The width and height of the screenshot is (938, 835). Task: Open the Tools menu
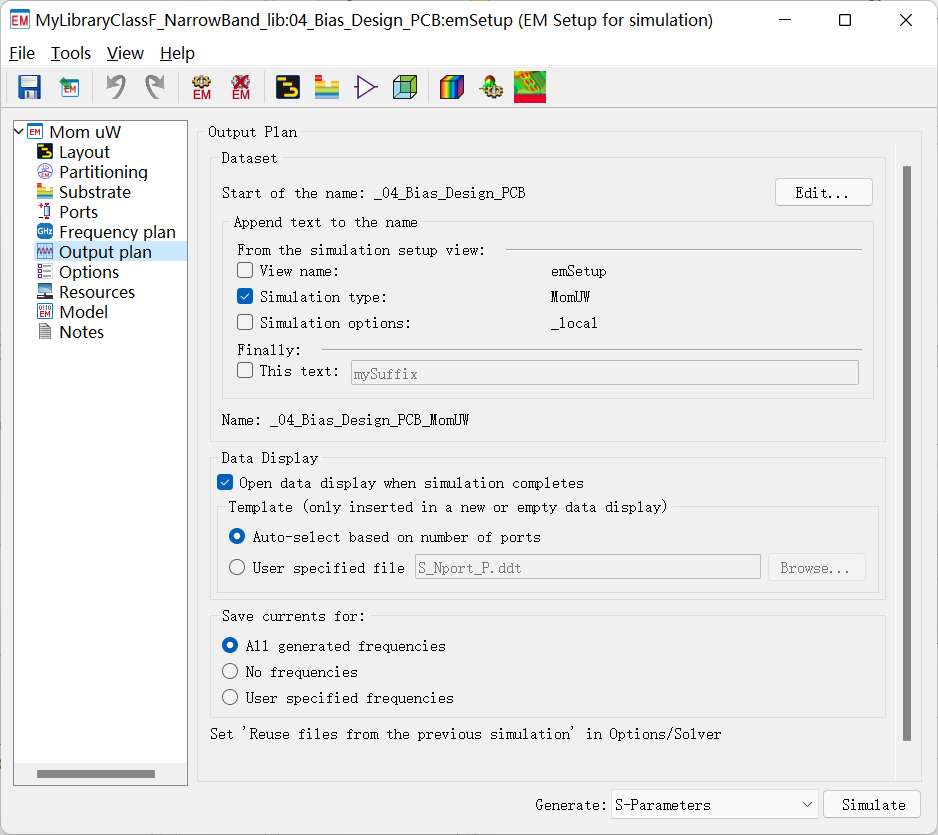71,53
